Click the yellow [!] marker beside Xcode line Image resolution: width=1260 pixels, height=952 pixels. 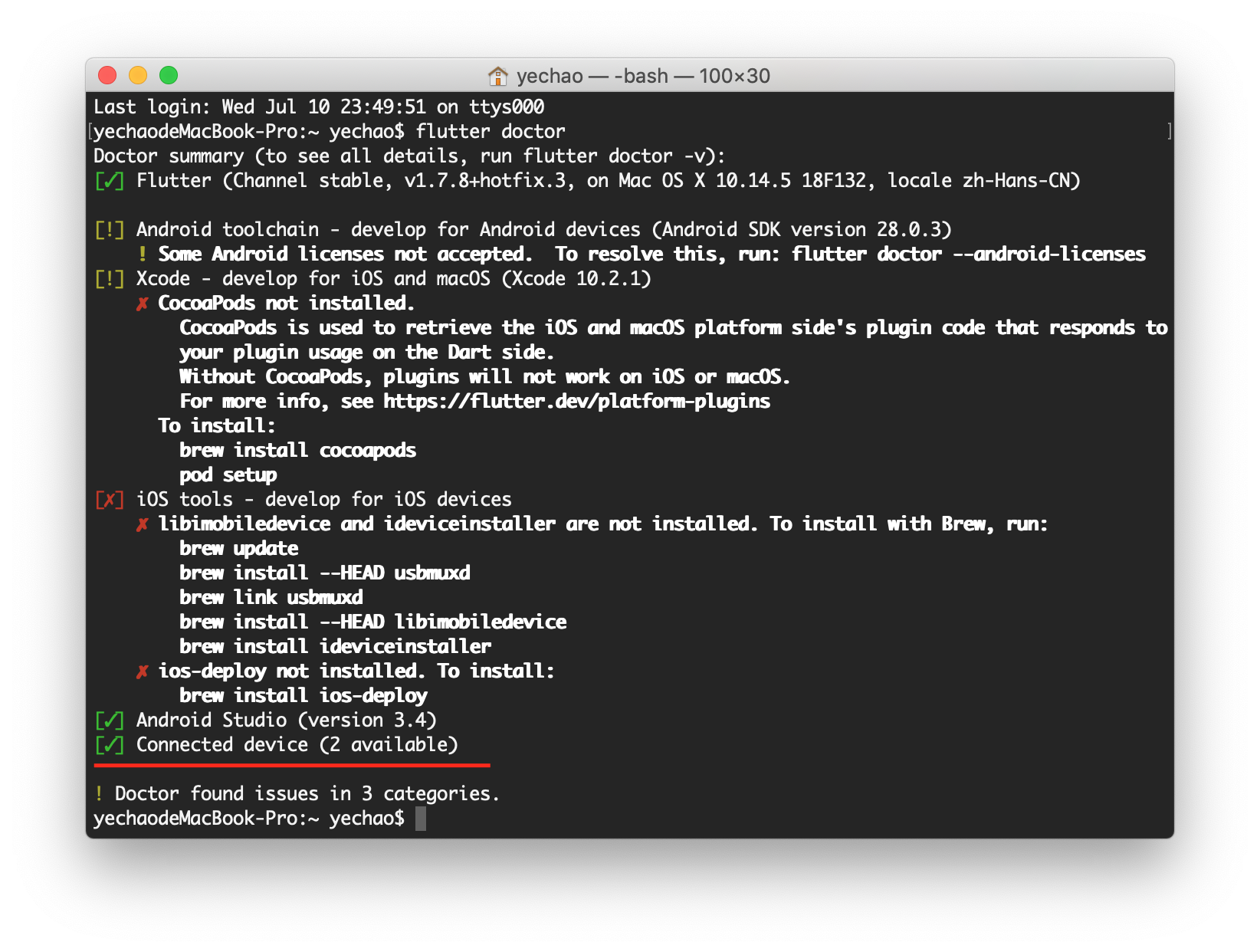pyautogui.click(x=109, y=279)
